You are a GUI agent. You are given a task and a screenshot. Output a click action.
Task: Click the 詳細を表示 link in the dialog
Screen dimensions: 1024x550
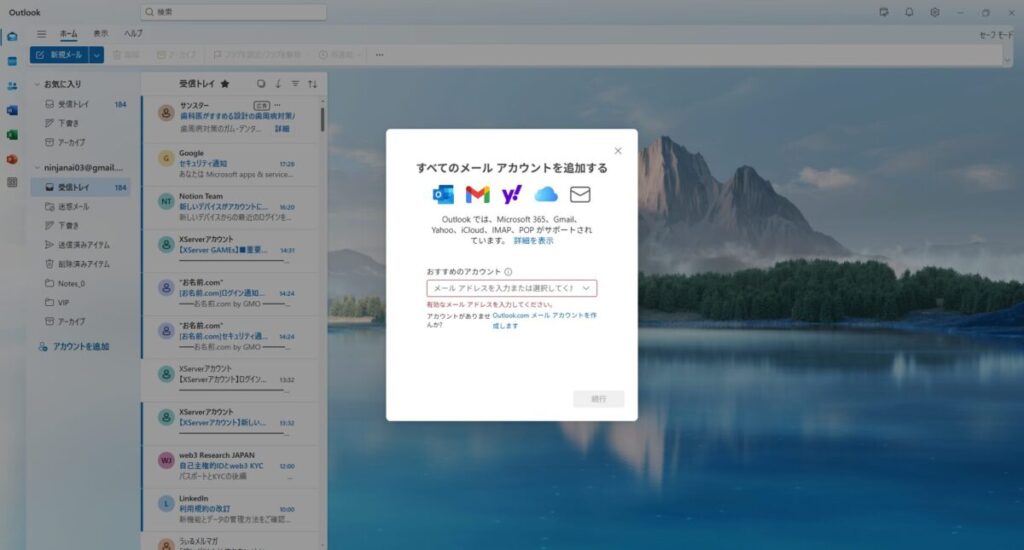coord(533,241)
